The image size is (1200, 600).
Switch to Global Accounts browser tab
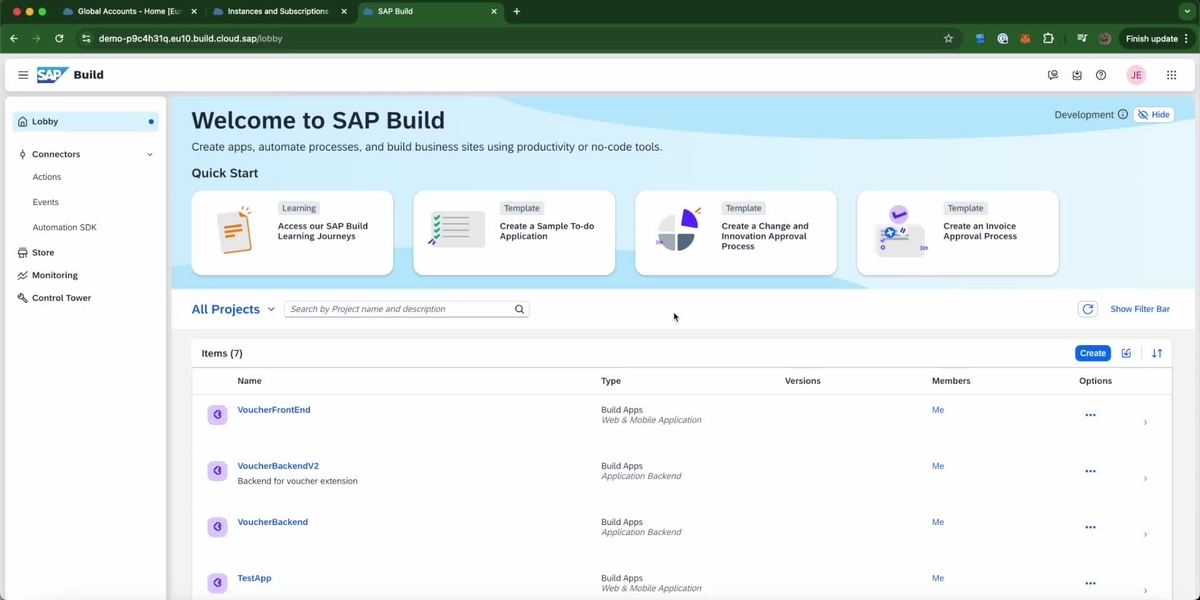coord(129,12)
